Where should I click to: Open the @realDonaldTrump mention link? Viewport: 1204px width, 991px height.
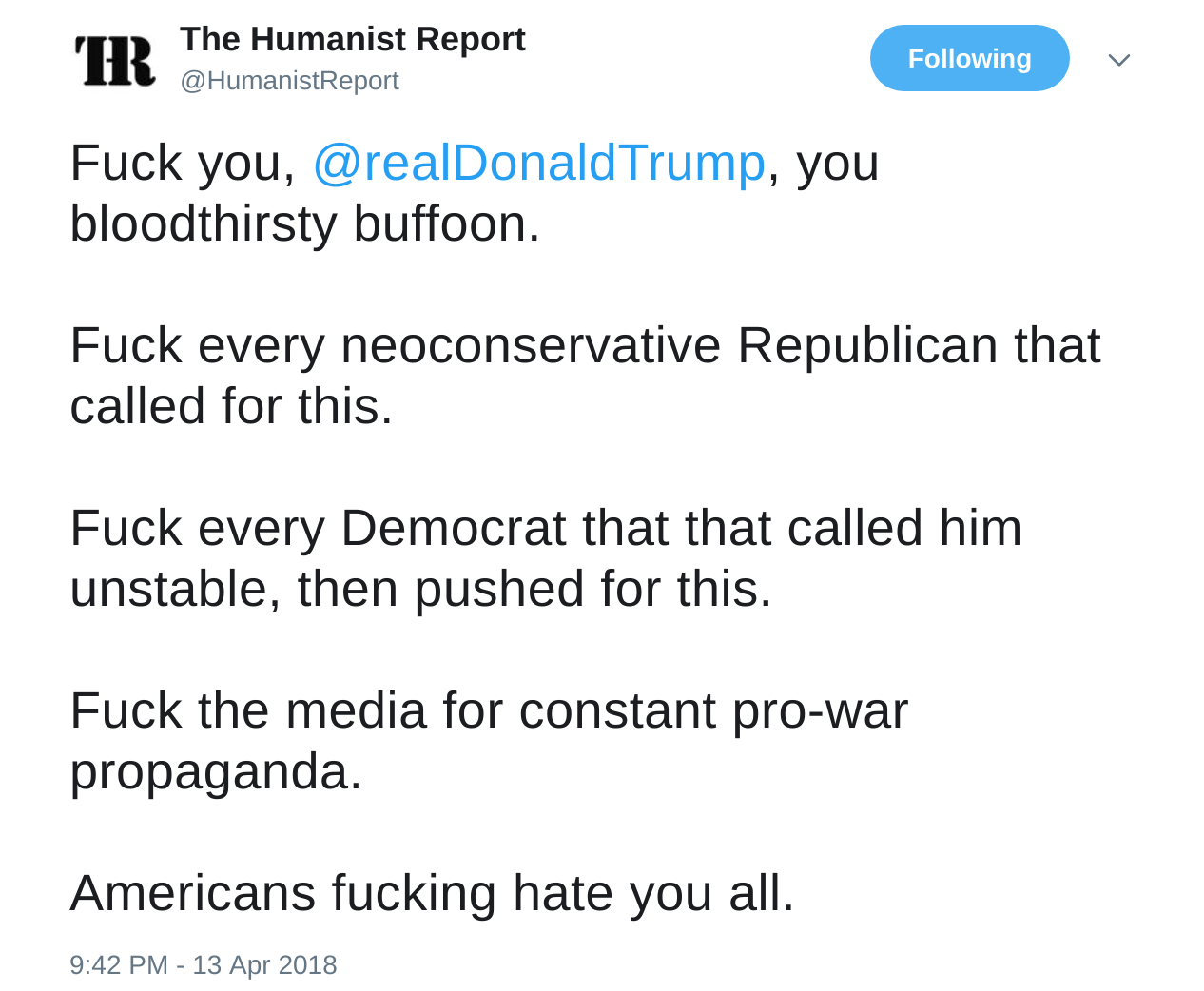pyautogui.click(x=538, y=163)
